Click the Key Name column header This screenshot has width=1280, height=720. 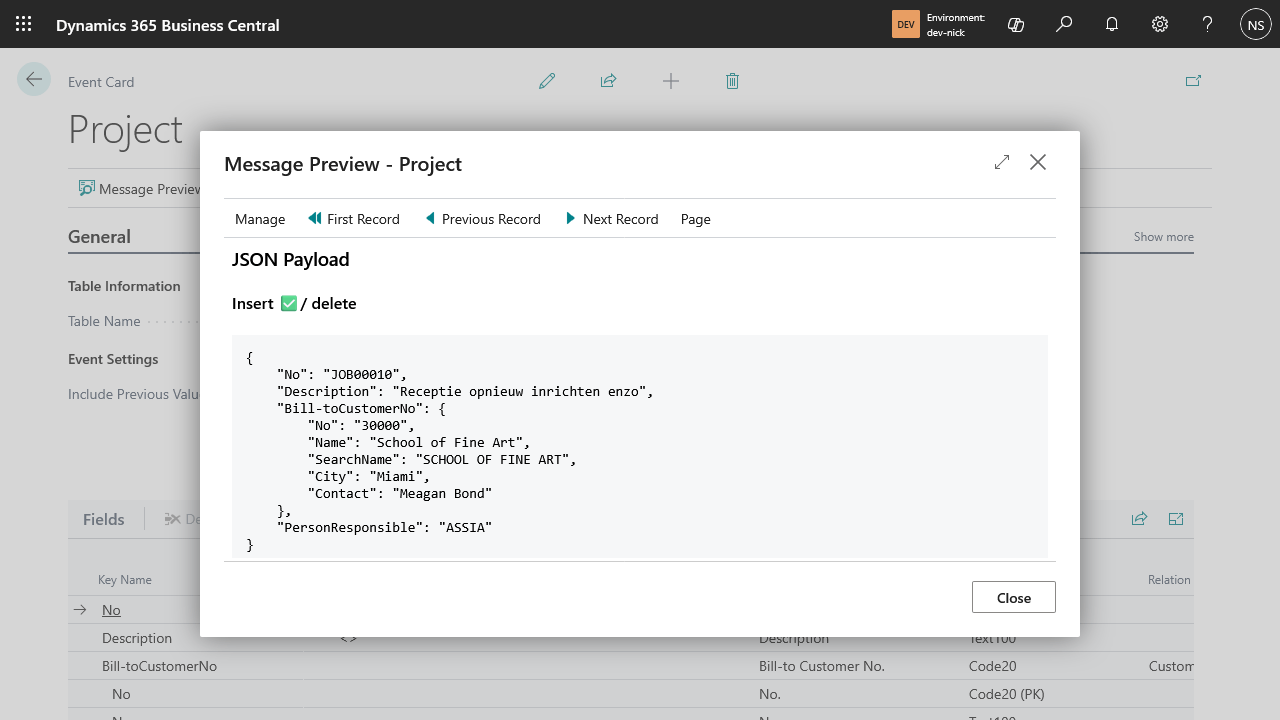[125, 580]
